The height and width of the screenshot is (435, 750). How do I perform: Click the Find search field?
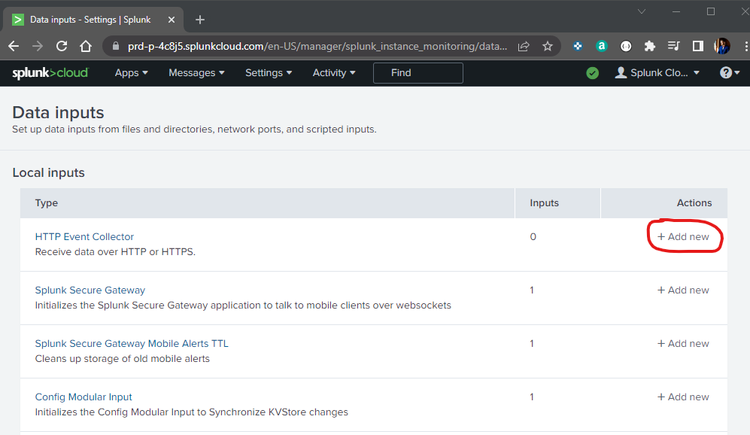(x=417, y=73)
